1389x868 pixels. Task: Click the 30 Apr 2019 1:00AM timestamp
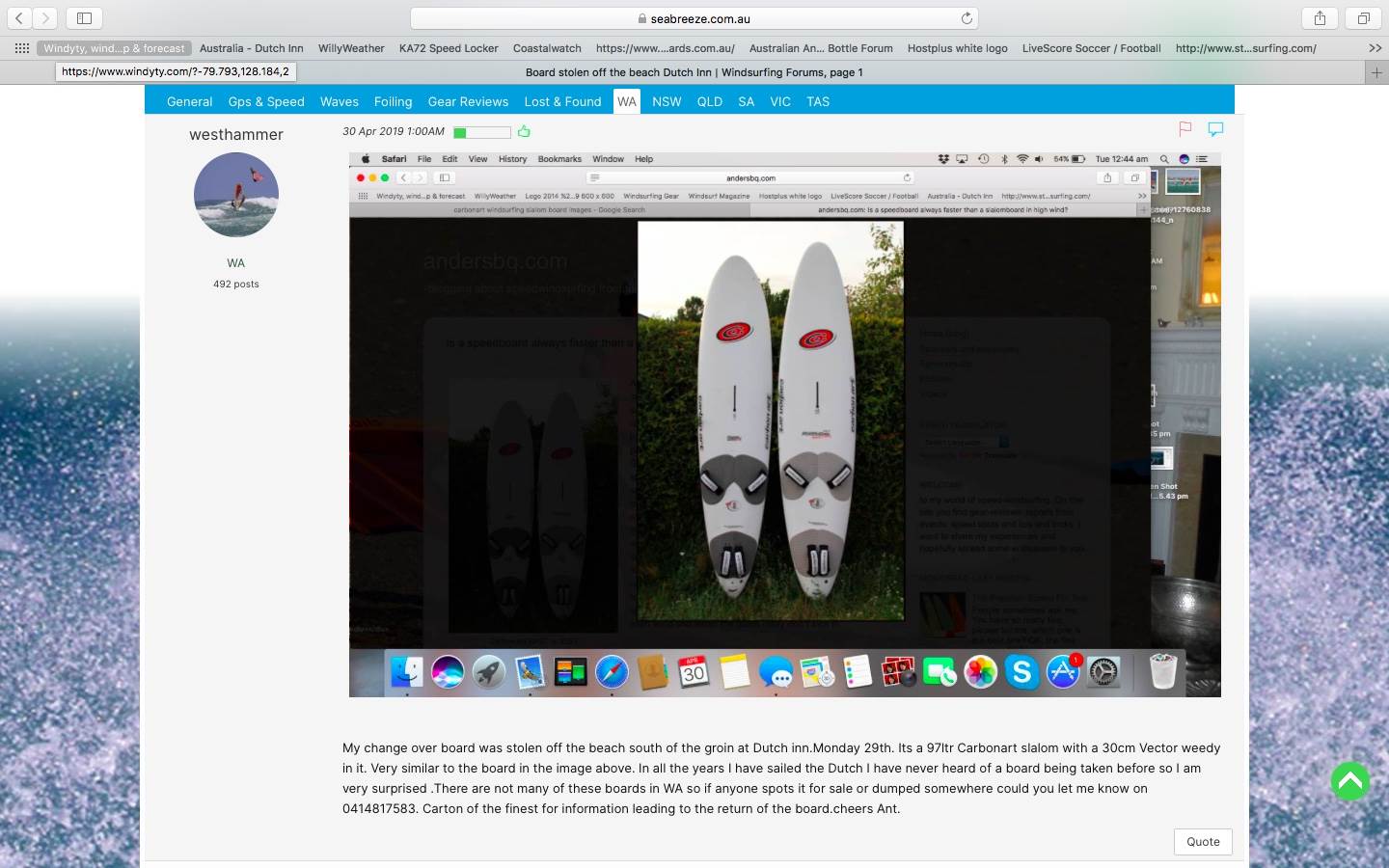tap(394, 132)
